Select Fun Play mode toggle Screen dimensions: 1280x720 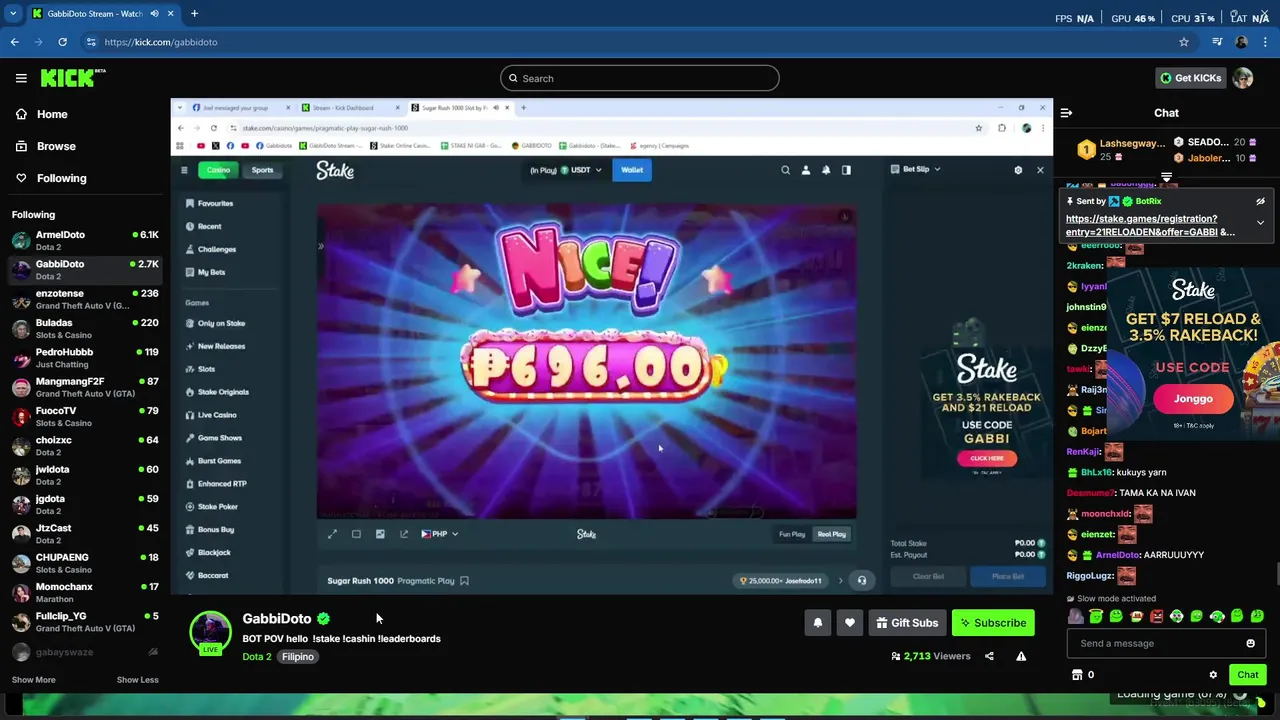[792, 534]
